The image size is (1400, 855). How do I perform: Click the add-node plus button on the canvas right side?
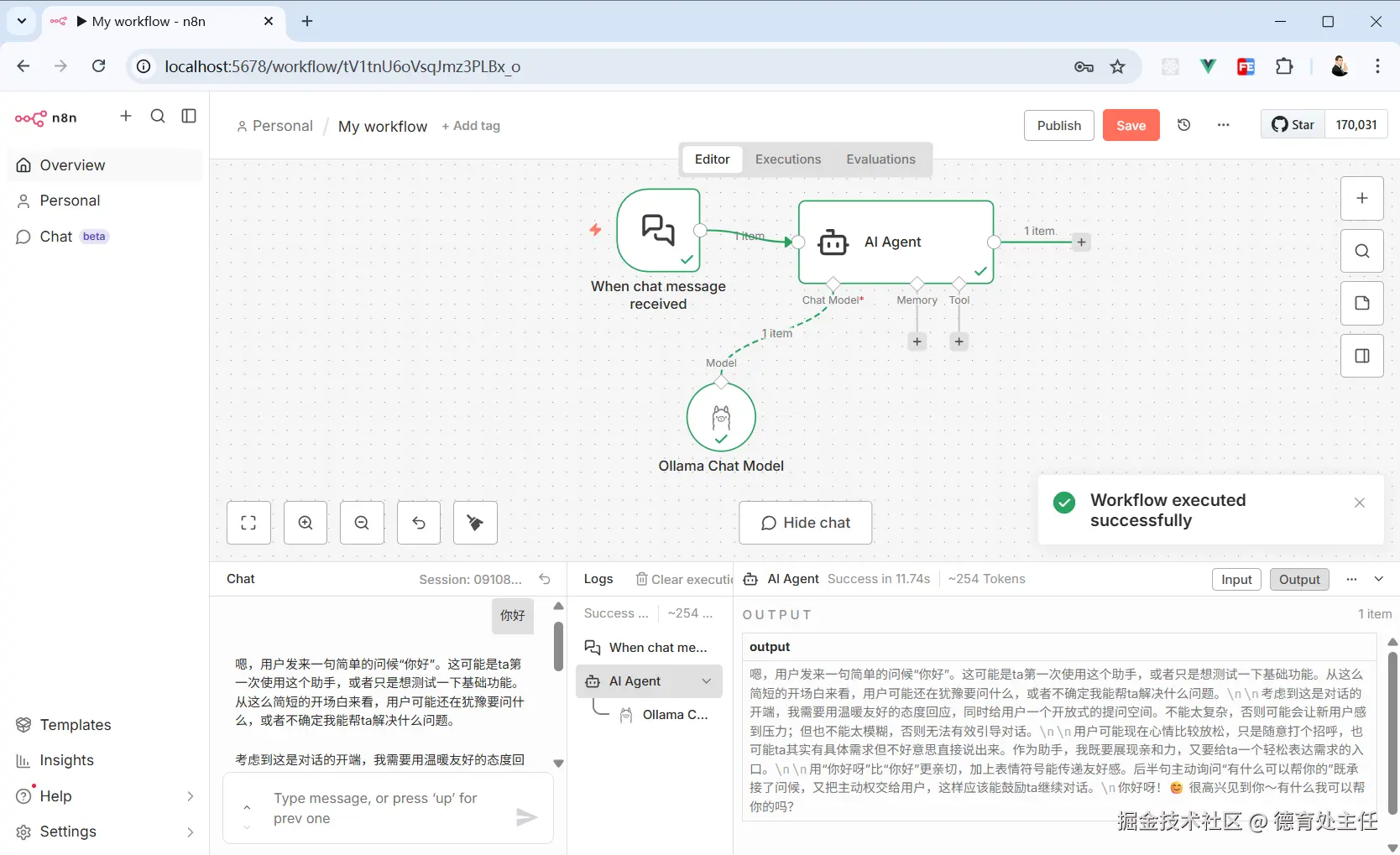(1362, 198)
